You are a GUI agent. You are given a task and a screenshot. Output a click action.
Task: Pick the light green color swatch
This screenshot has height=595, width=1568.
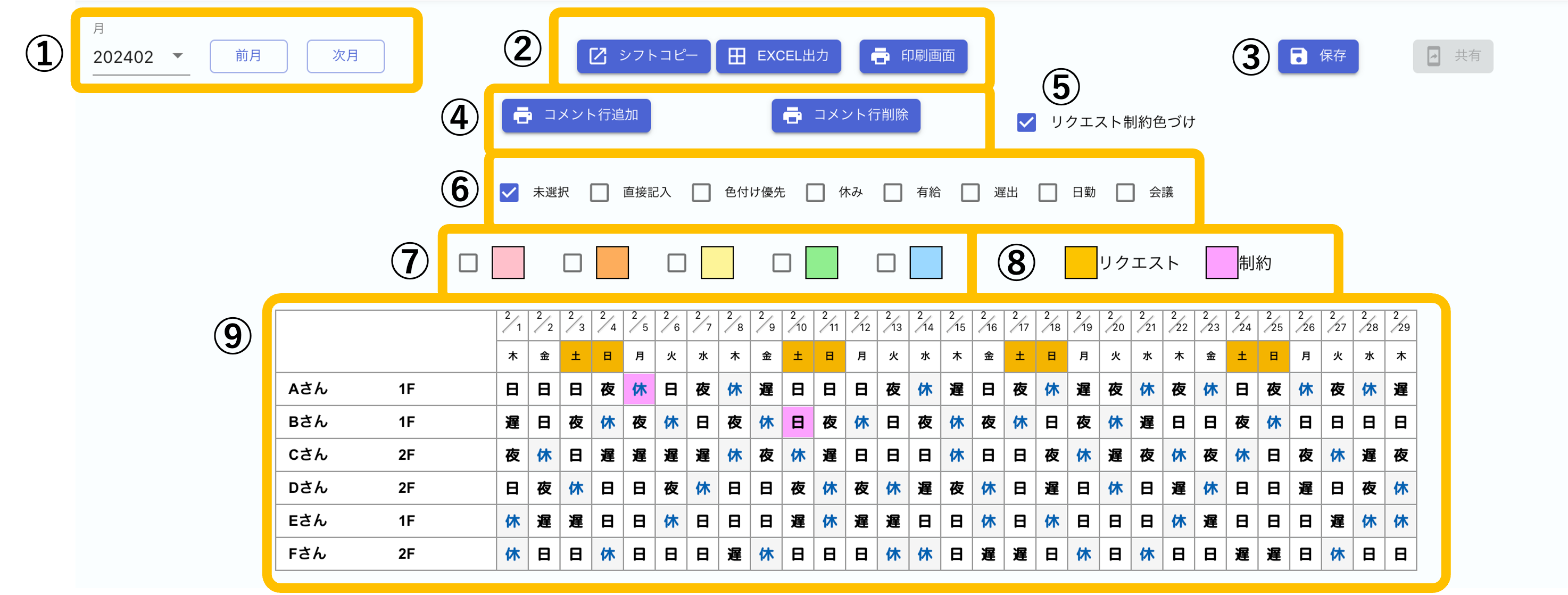coord(821,263)
